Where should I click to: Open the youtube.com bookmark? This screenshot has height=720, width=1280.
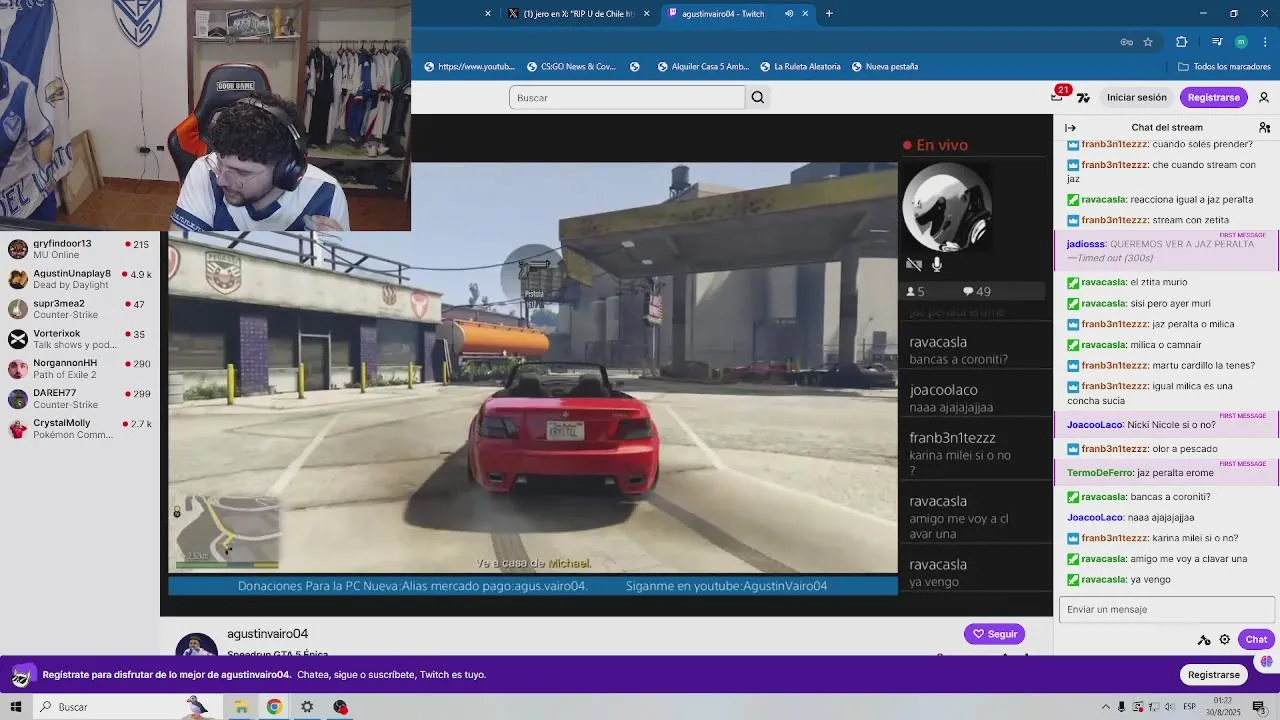[469, 67]
